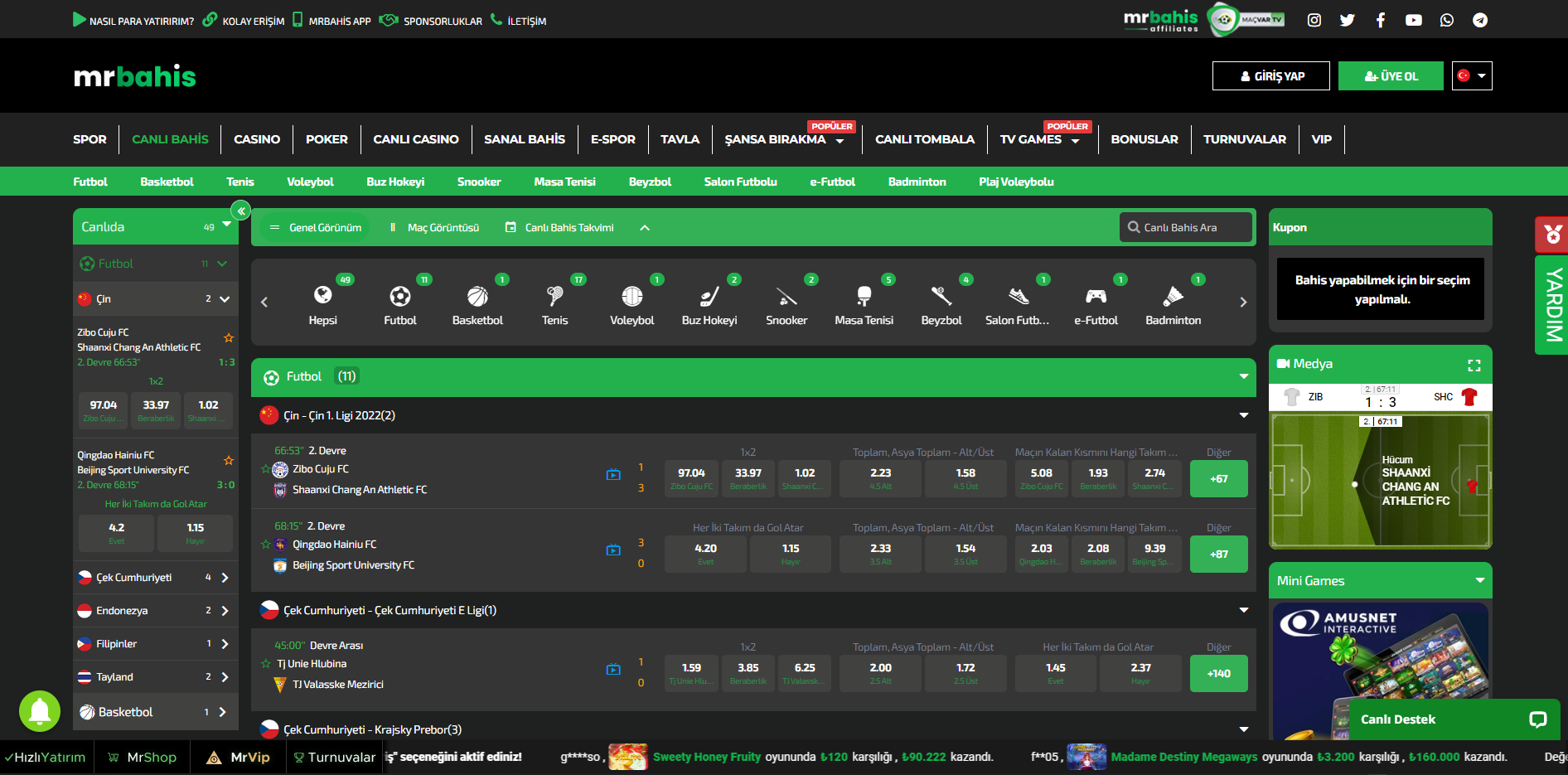Click the Canlı Bahis Ara search field

tap(1185, 228)
